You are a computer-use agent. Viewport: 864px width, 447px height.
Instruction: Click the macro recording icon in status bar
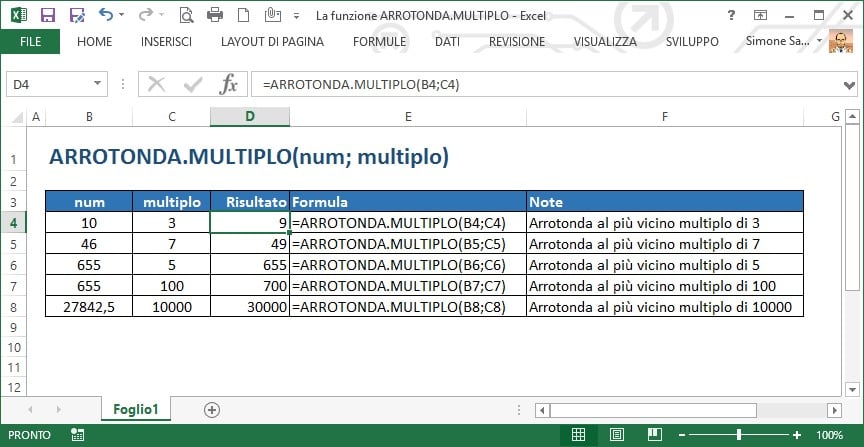78,435
